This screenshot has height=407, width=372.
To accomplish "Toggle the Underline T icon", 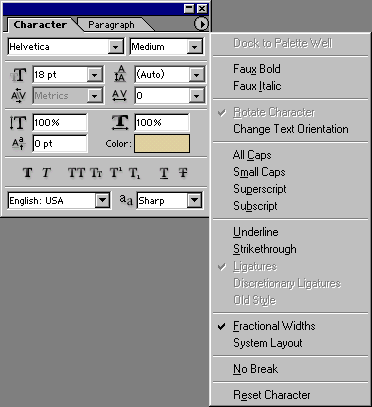I will (x=164, y=173).
